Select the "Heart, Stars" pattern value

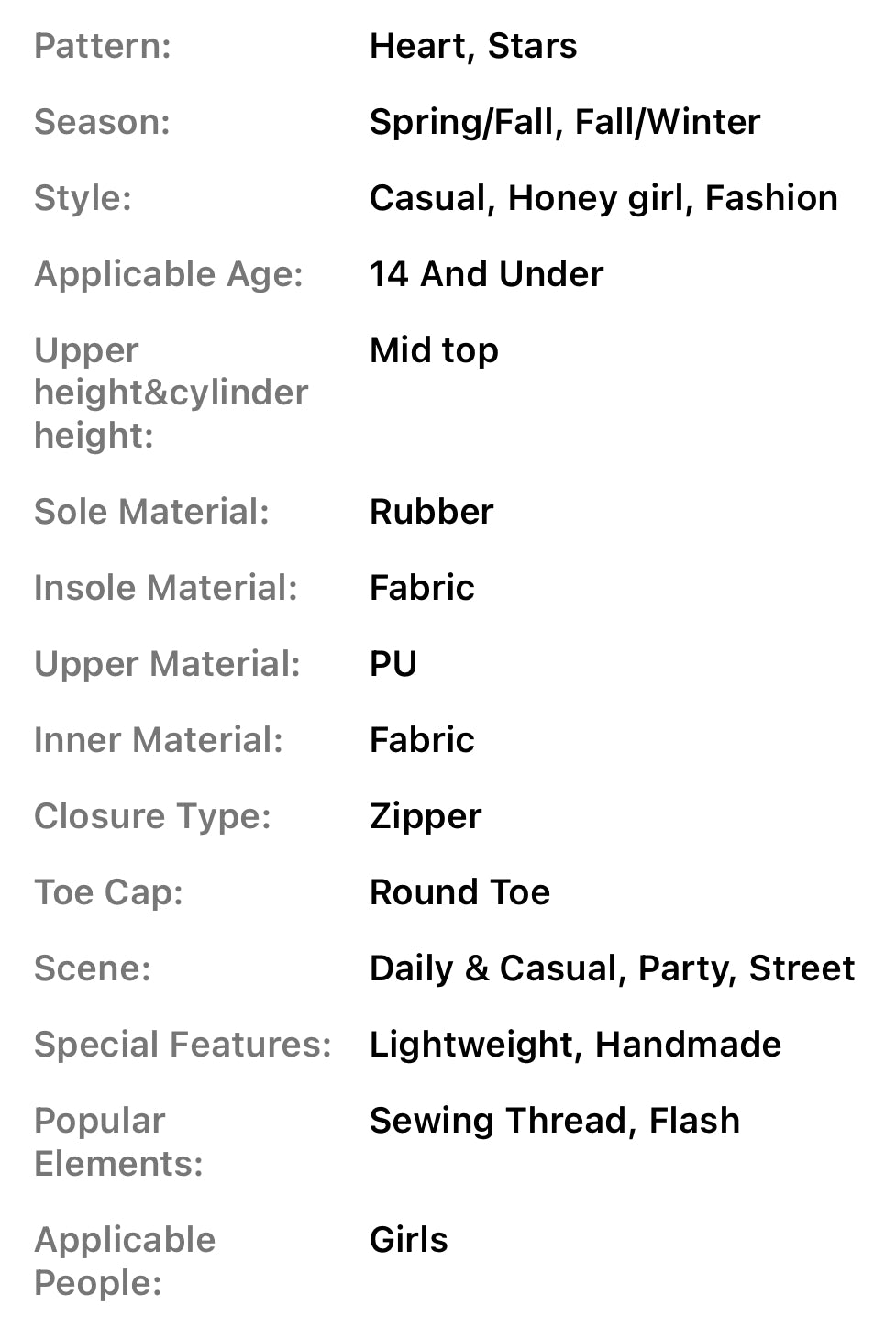tap(473, 46)
